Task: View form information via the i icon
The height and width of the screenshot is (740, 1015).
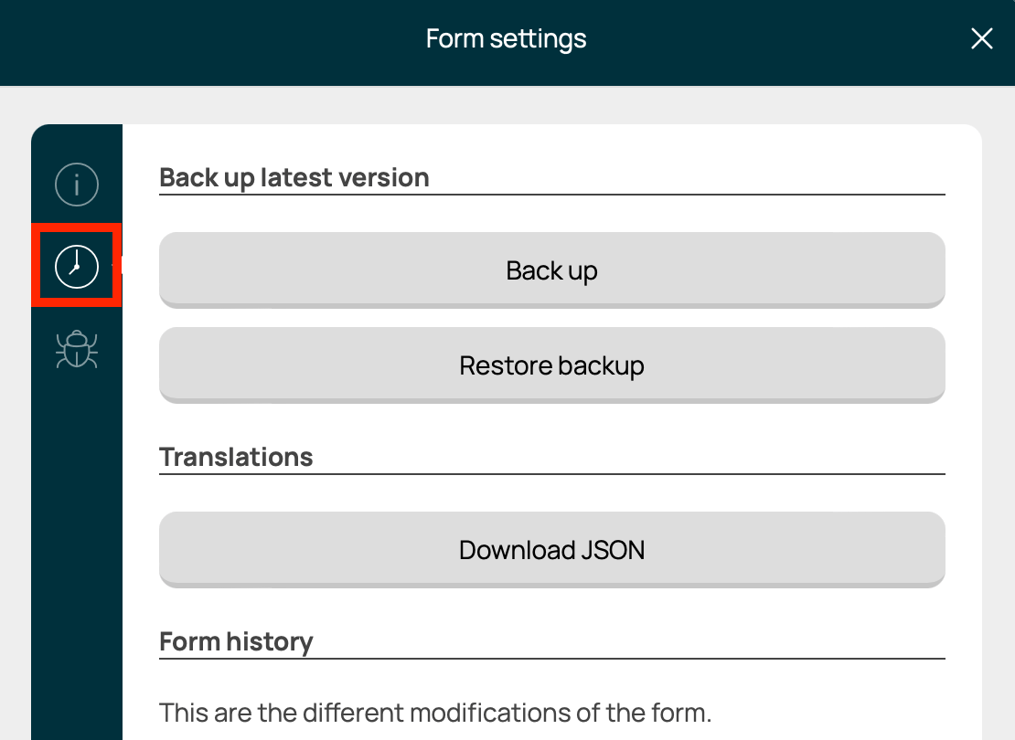Action: click(76, 184)
